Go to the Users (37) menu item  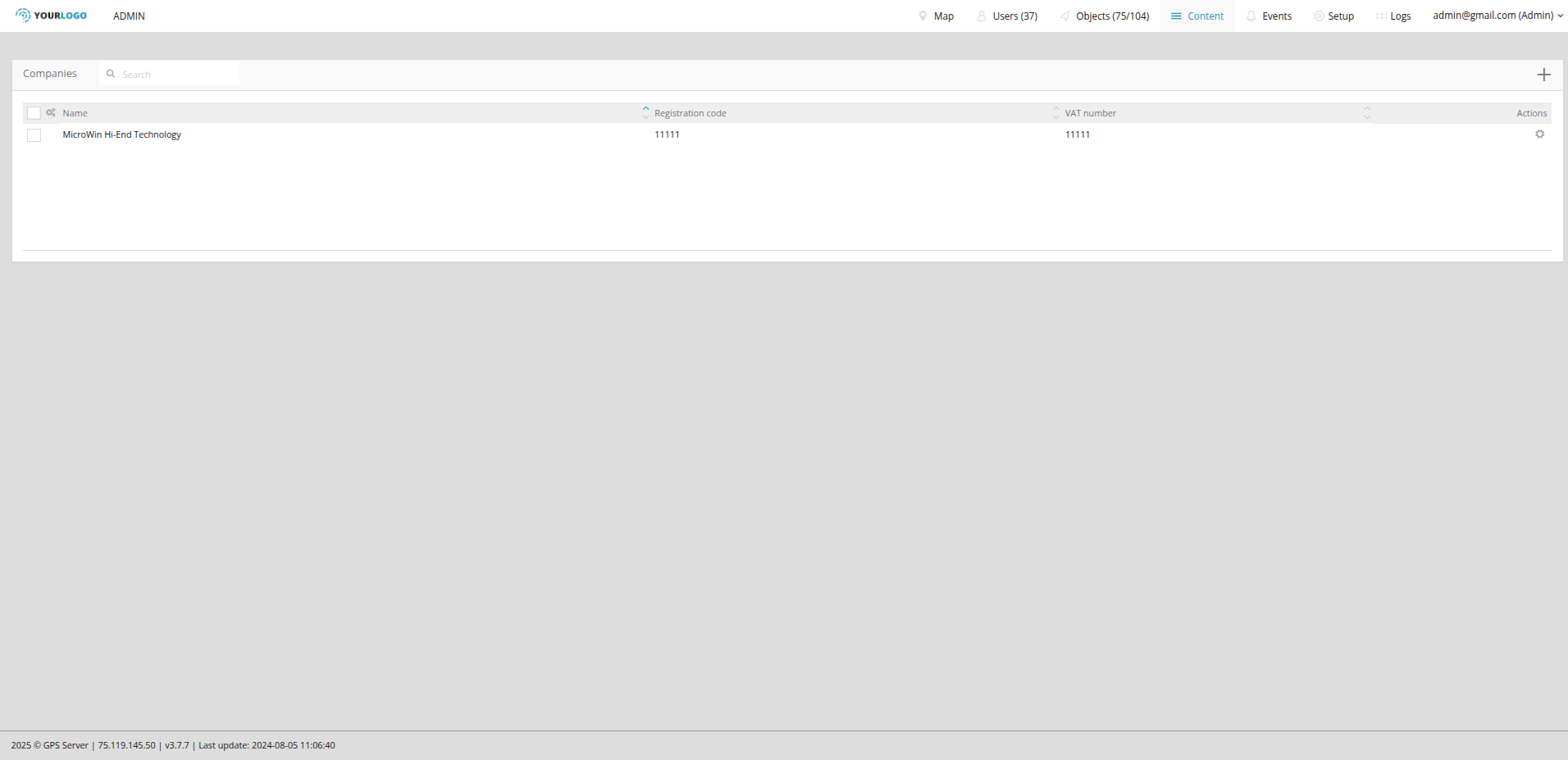(x=1007, y=16)
